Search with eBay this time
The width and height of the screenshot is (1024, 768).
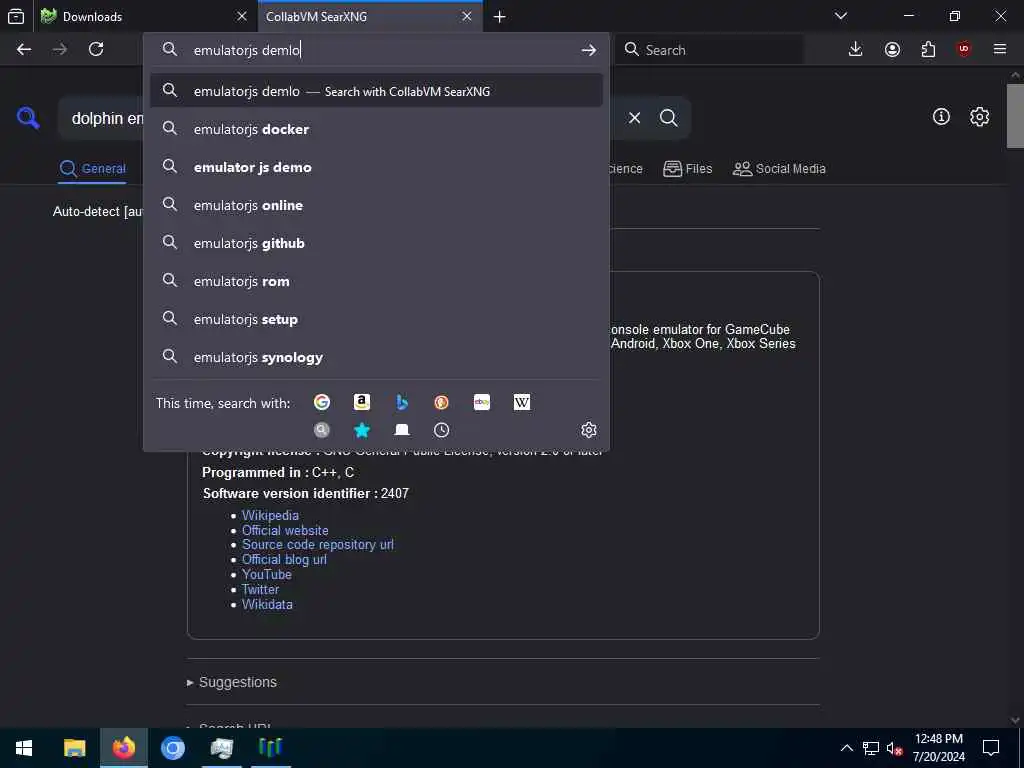pyautogui.click(x=482, y=402)
